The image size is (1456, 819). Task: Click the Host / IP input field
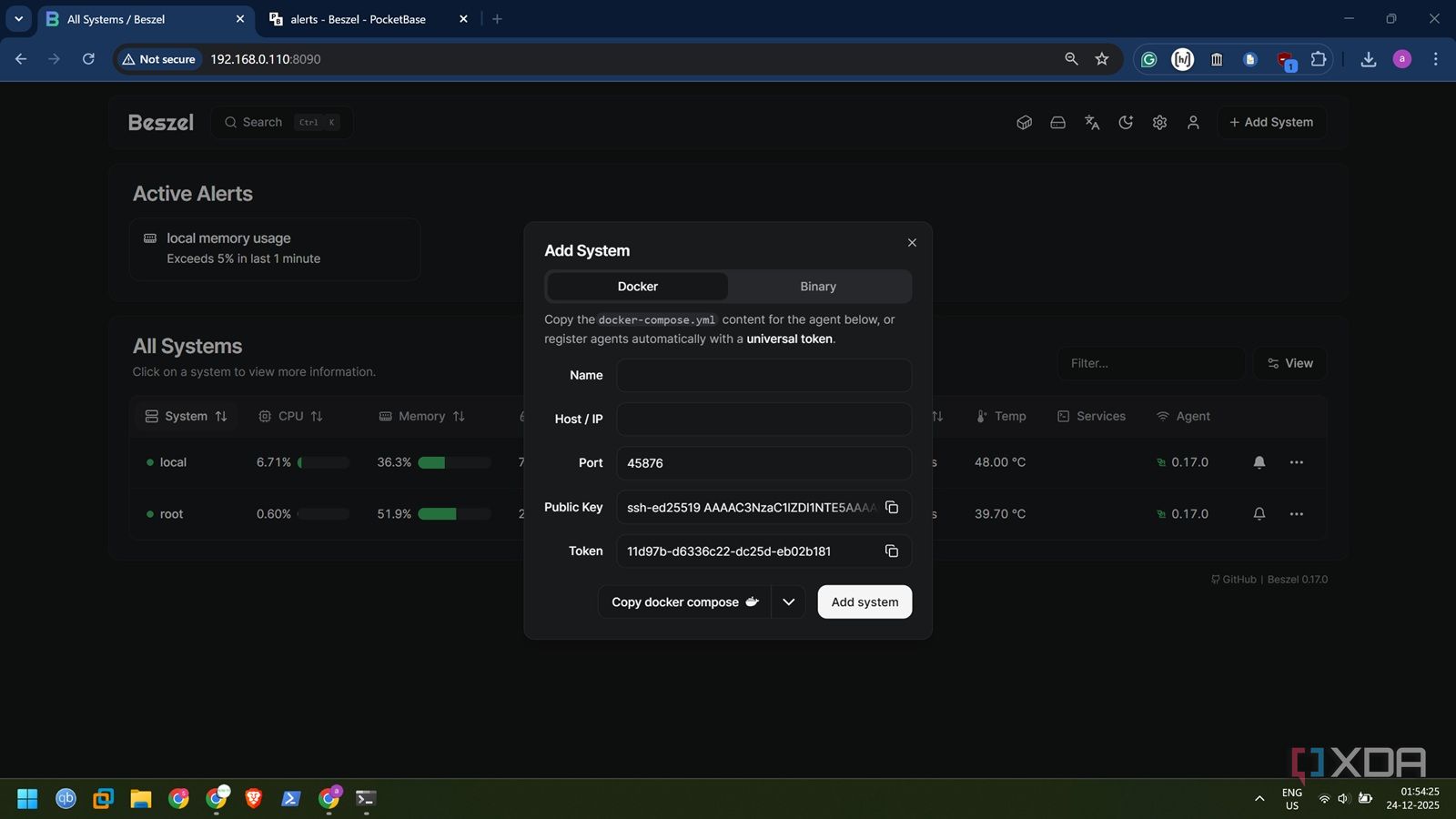763,419
